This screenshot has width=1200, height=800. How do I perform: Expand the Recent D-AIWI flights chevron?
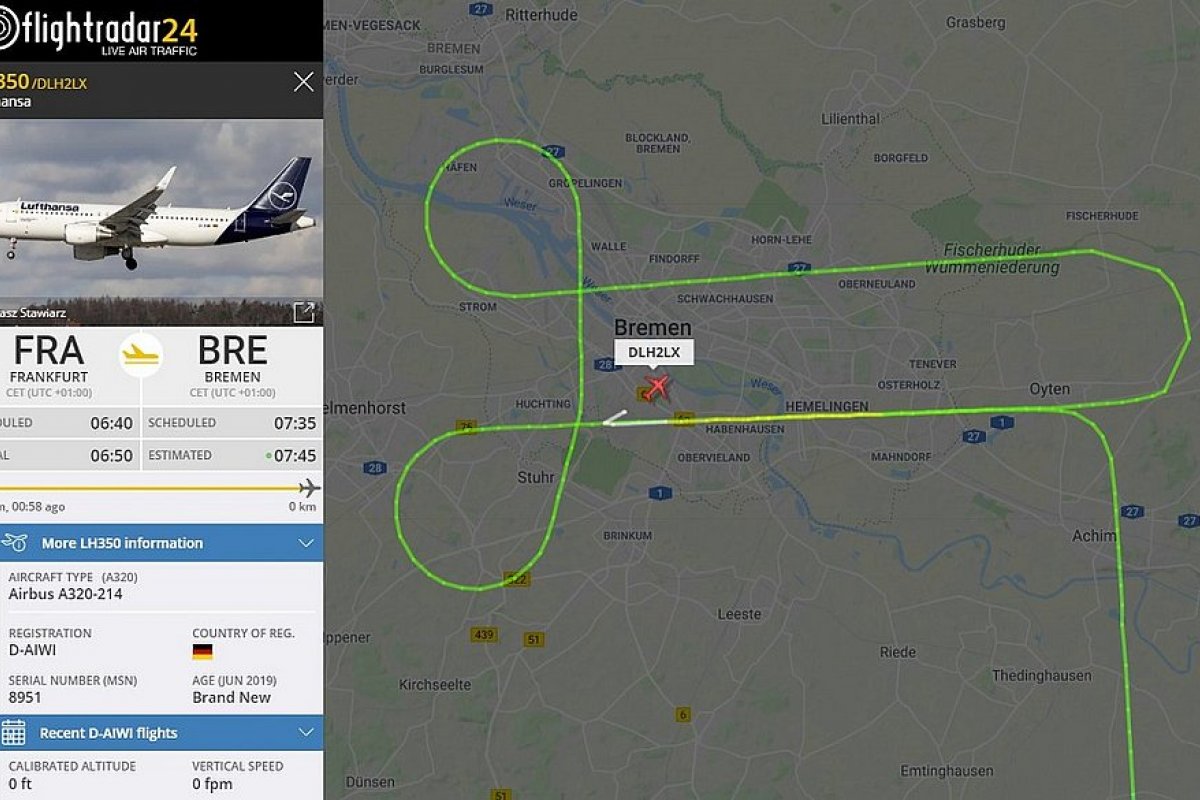(x=306, y=732)
